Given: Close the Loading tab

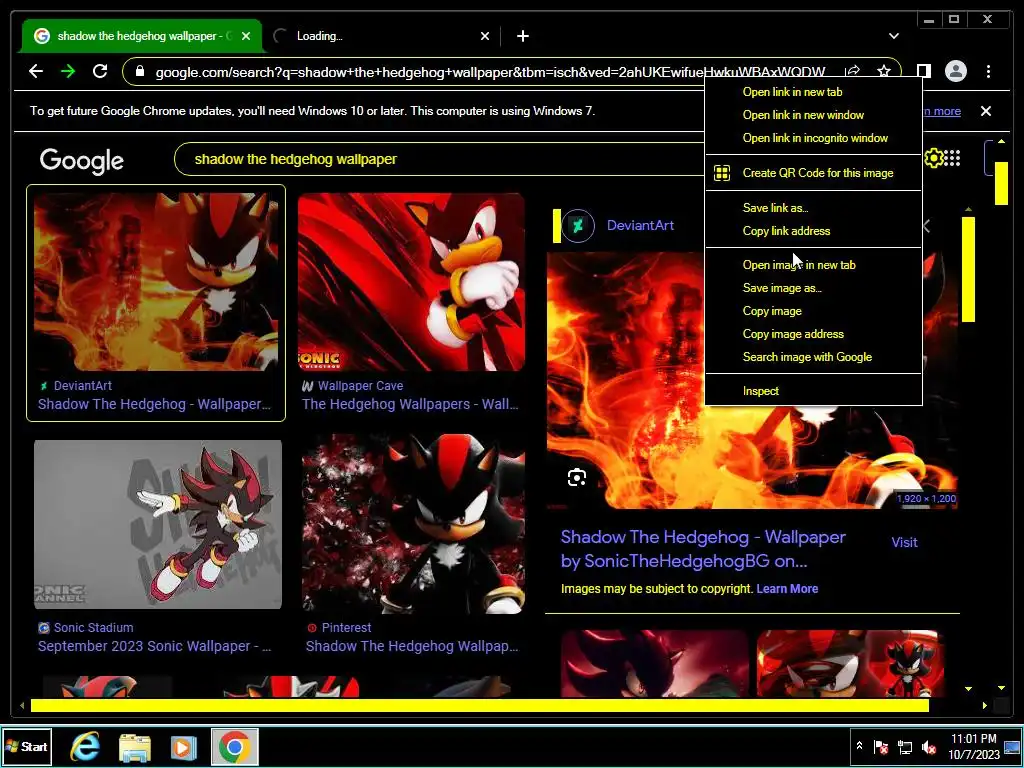Looking at the screenshot, I should point(485,36).
